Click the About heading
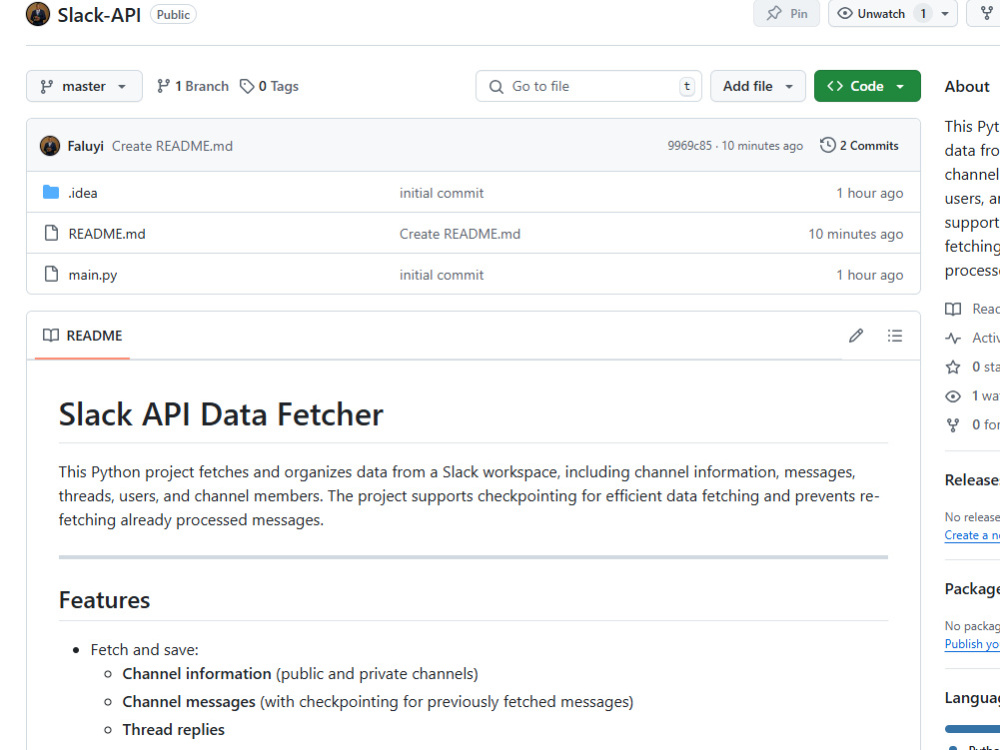Image resolution: width=1000 pixels, height=750 pixels. click(x=967, y=87)
